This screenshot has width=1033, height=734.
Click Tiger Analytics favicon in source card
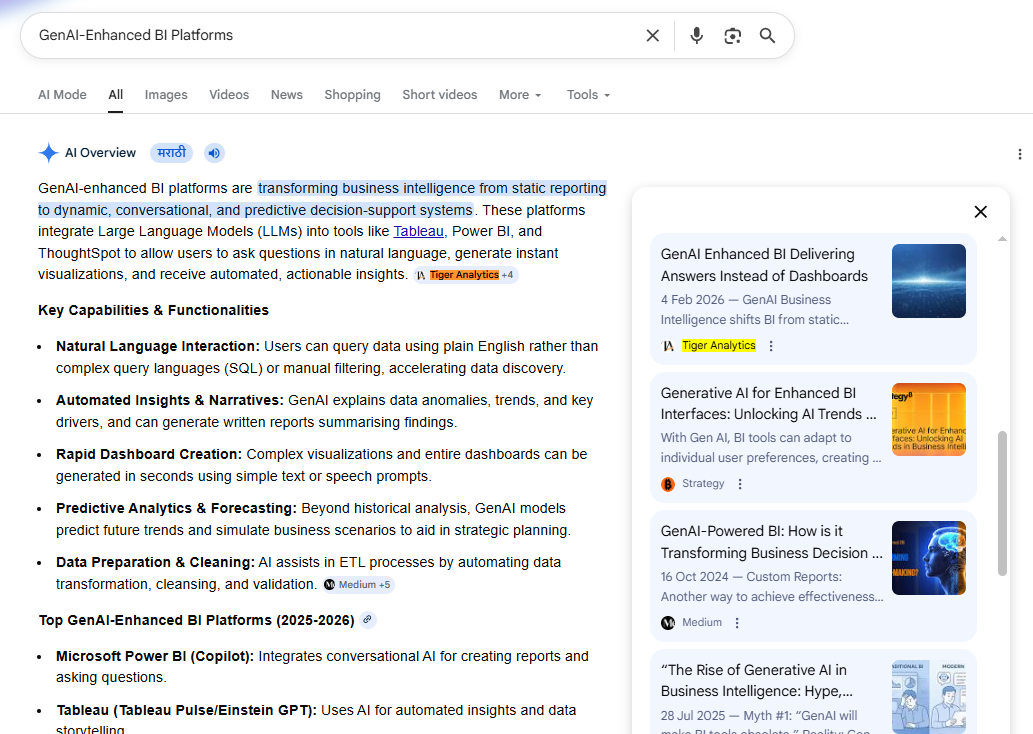coord(668,345)
